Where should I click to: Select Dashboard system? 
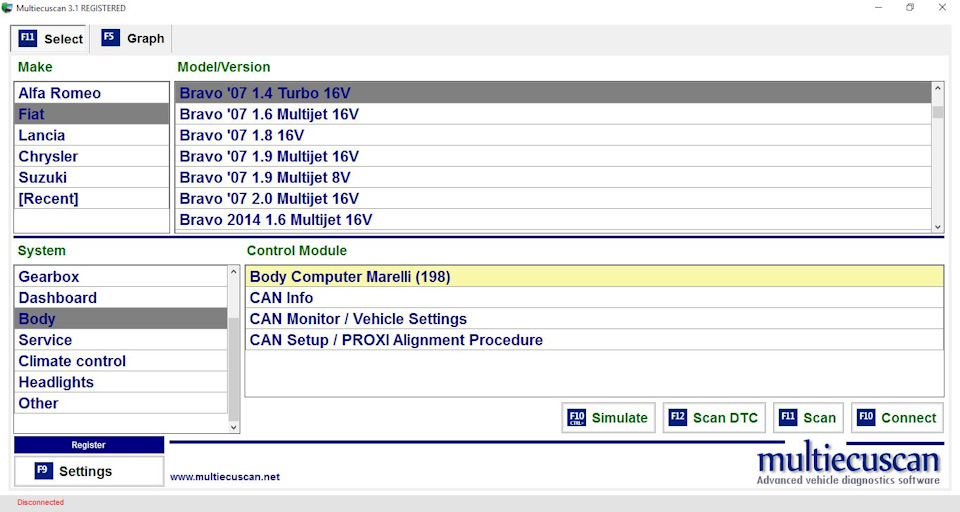[x=121, y=298]
